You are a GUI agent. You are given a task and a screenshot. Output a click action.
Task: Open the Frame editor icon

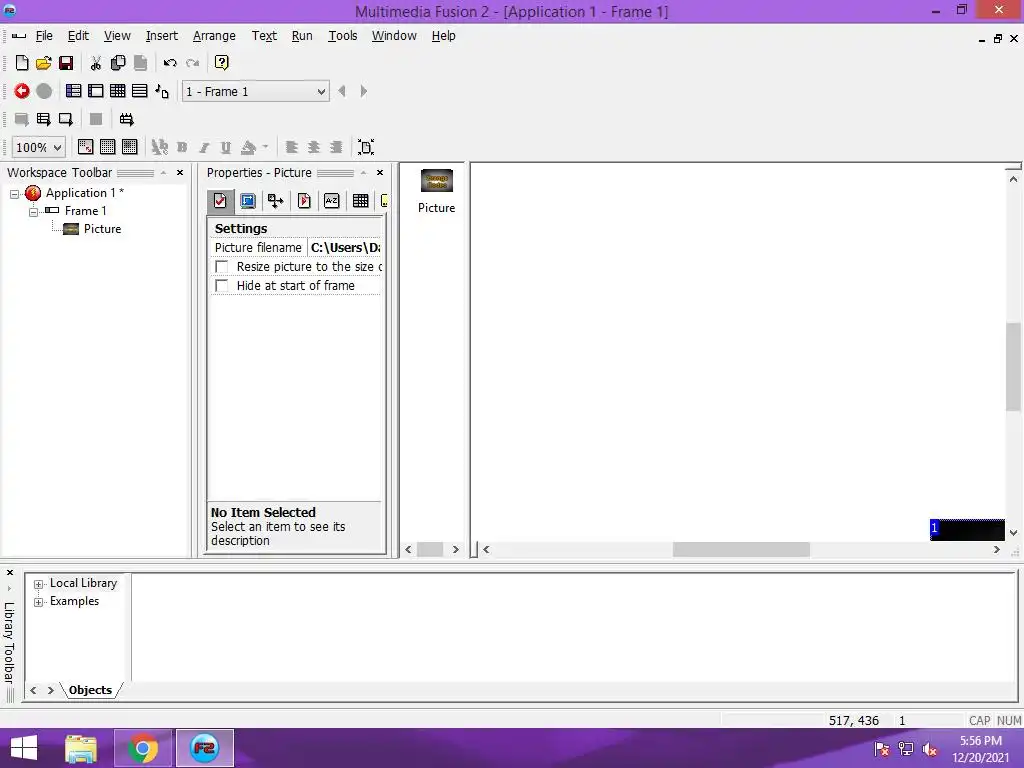pyautogui.click(x=96, y=91)
